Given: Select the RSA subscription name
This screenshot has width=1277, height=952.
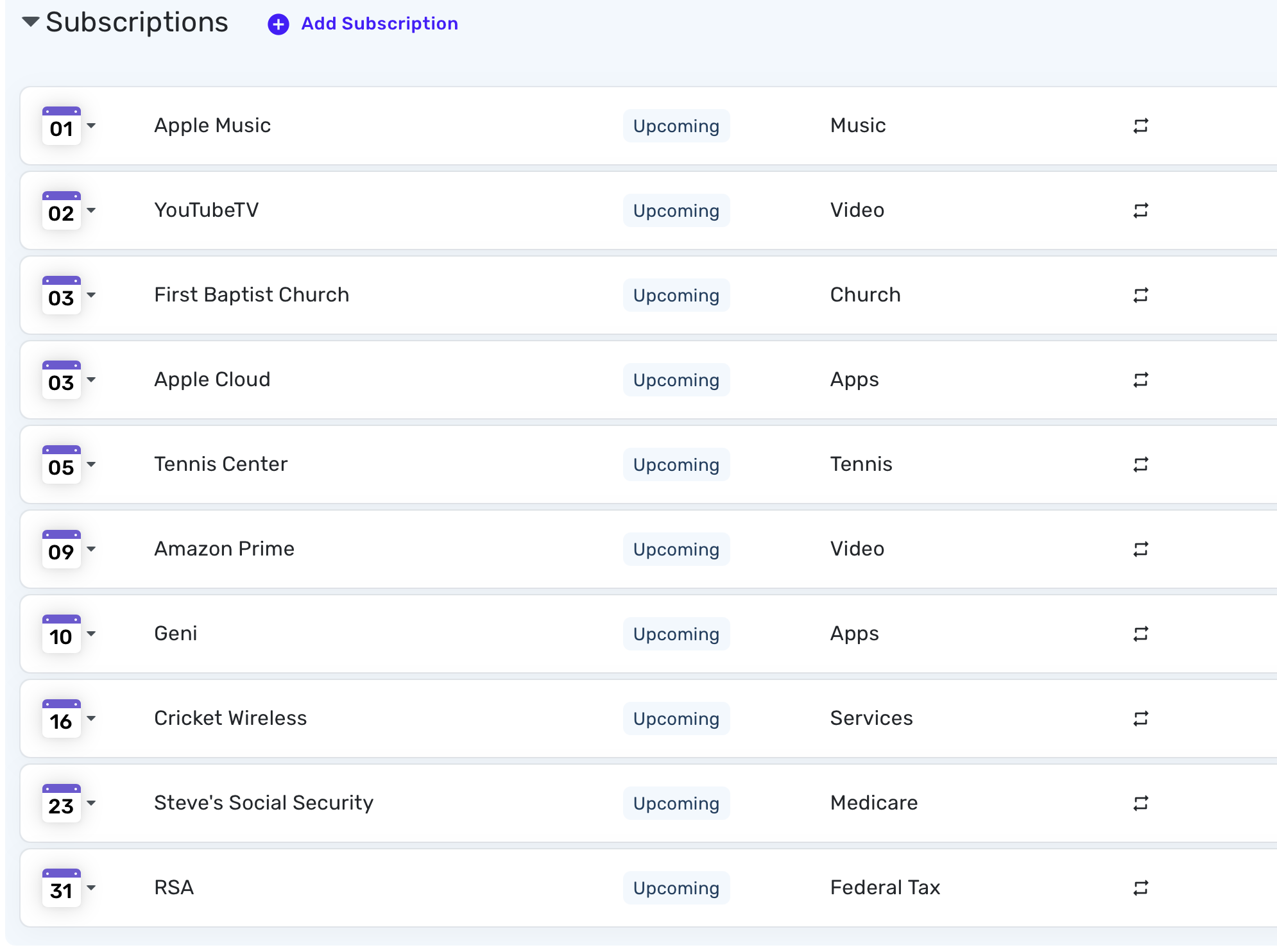Looking at the screenshot, I should point(174,888).
